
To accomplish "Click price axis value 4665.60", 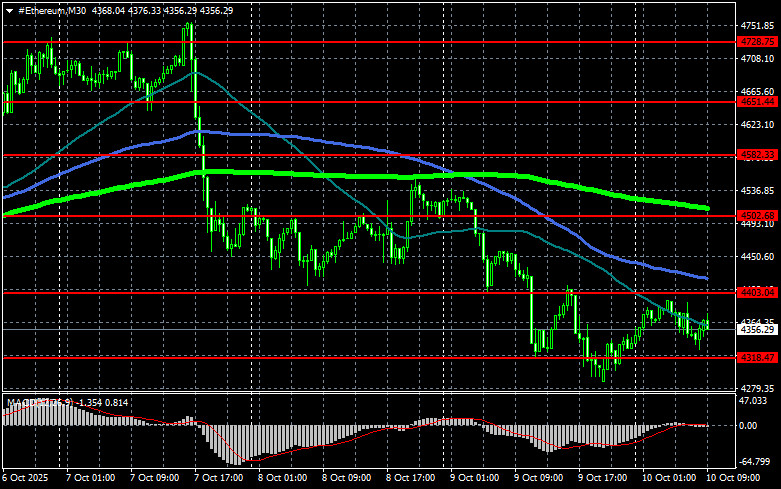I will (757, 92).
